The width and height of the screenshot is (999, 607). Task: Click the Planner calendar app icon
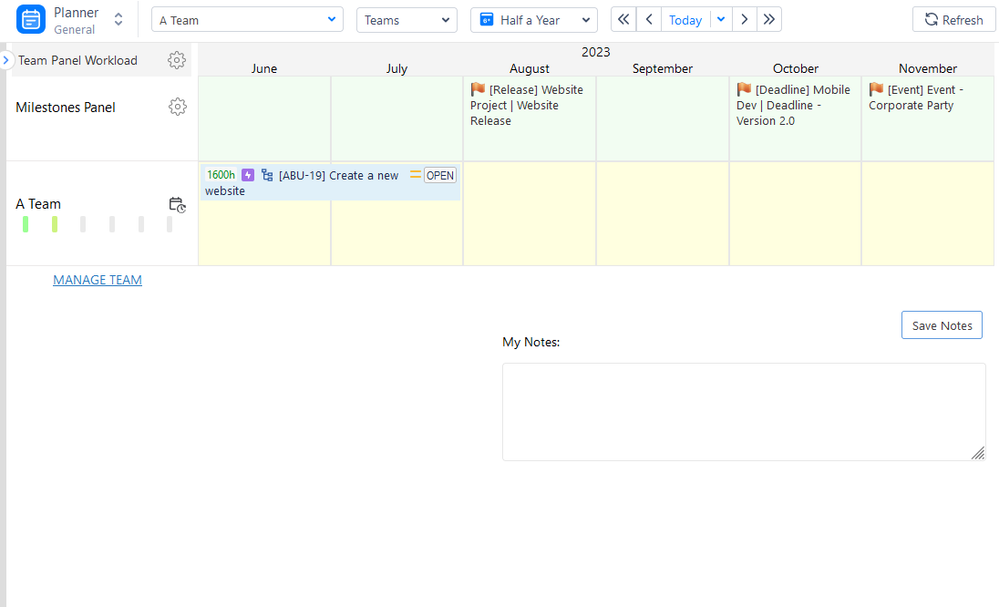coord(31,20)
